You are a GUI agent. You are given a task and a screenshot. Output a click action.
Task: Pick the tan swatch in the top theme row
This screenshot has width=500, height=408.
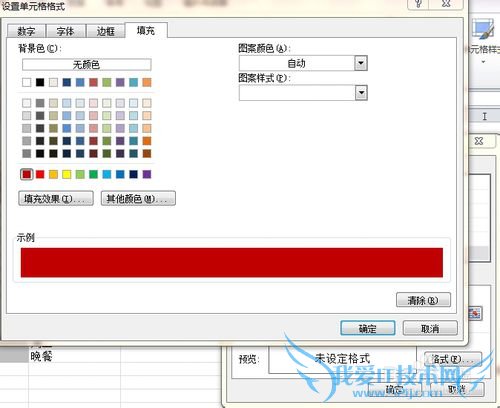pos(53,82)
